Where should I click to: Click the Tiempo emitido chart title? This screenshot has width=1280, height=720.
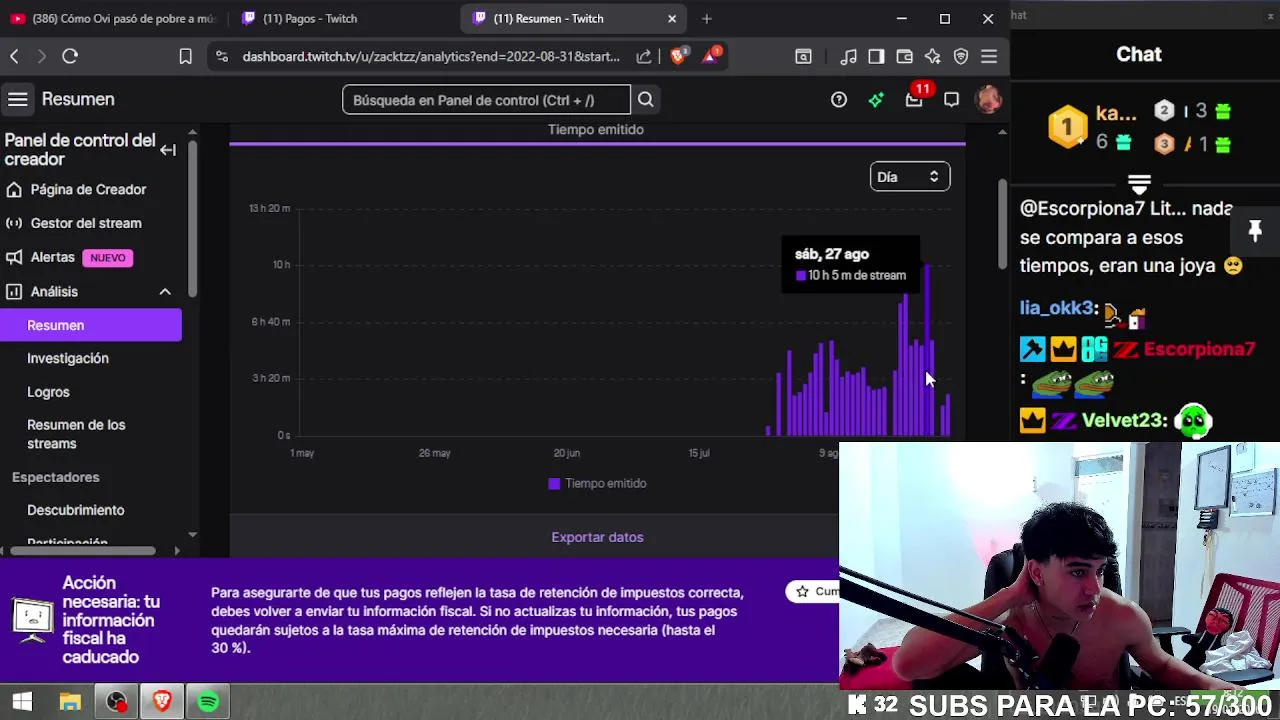[x=595, y=130]
